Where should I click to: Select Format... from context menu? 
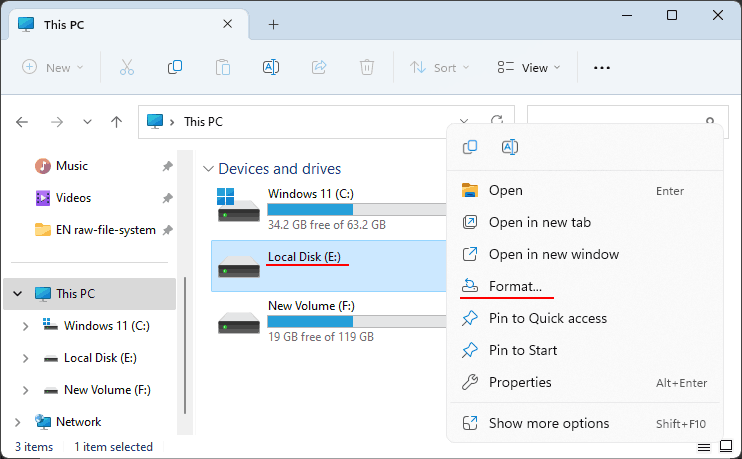(515, 286)
